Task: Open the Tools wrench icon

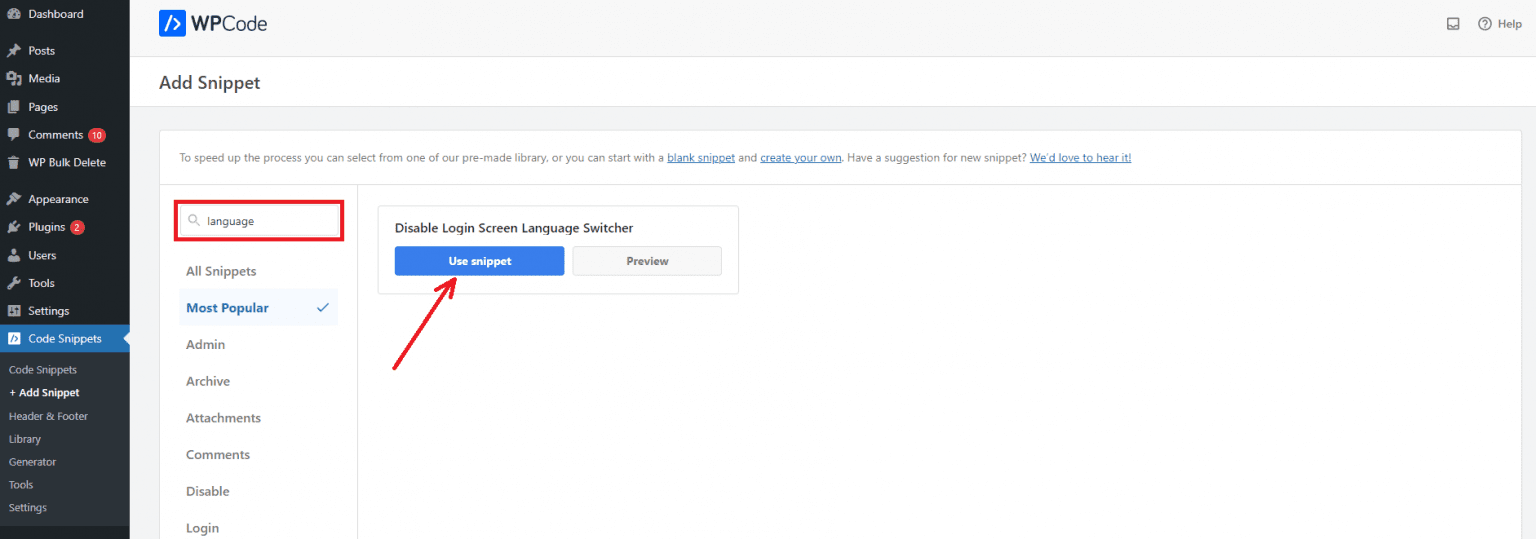Action: pyautogui.click(x=14, y=283)
